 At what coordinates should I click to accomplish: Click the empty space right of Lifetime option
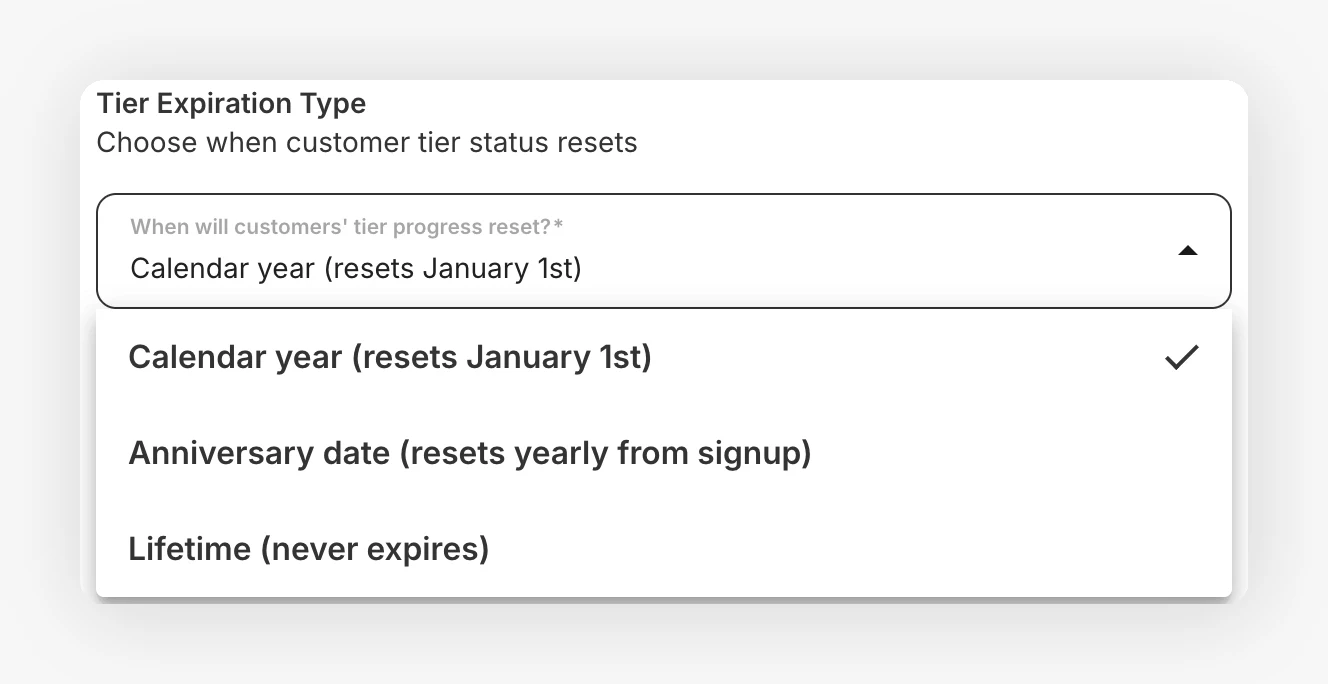coord(860,549)
